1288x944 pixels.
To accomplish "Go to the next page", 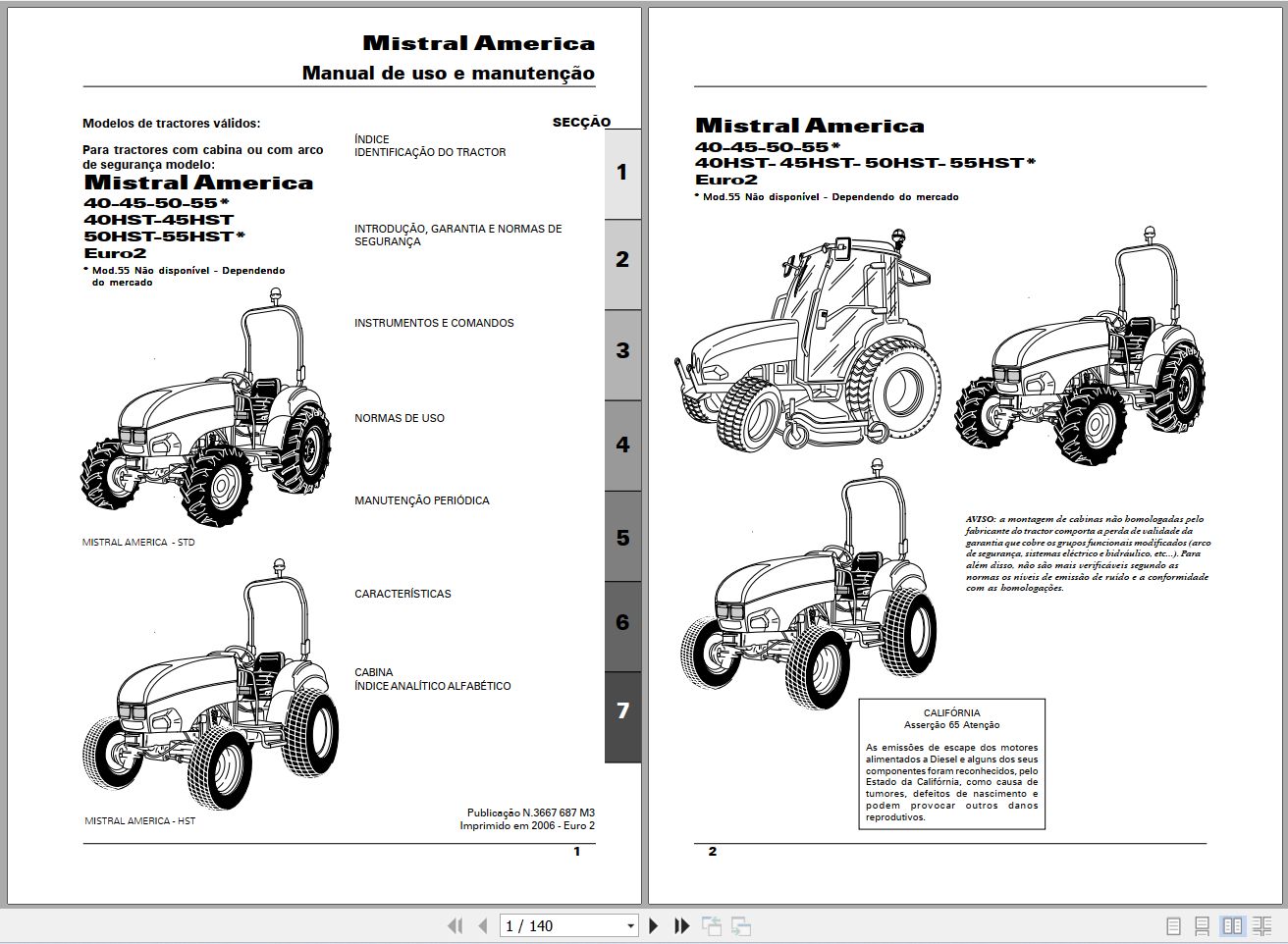I will [654, 925].
